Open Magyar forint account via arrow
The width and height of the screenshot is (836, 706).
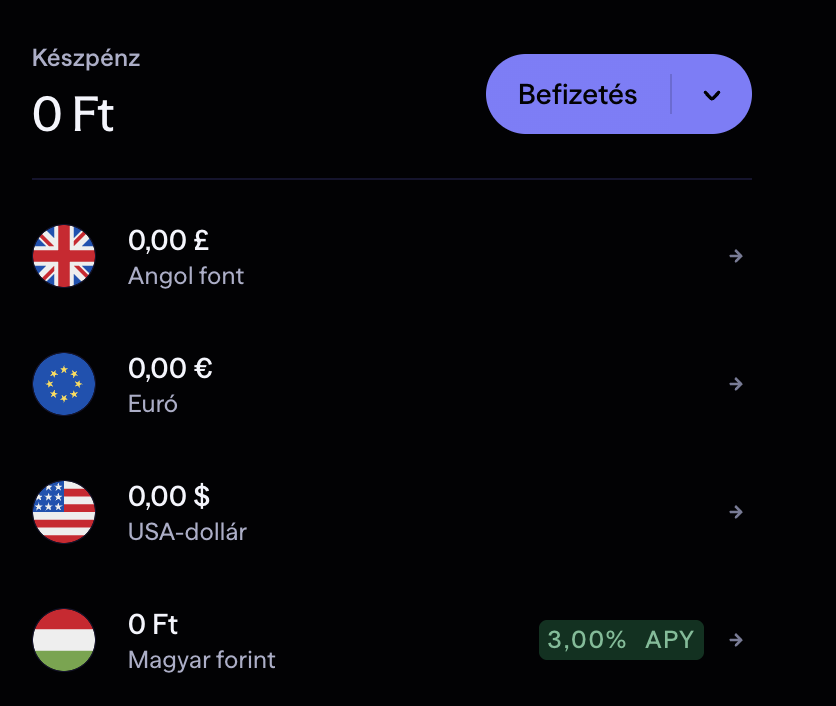pyautogui.click(x=736, y=640)
